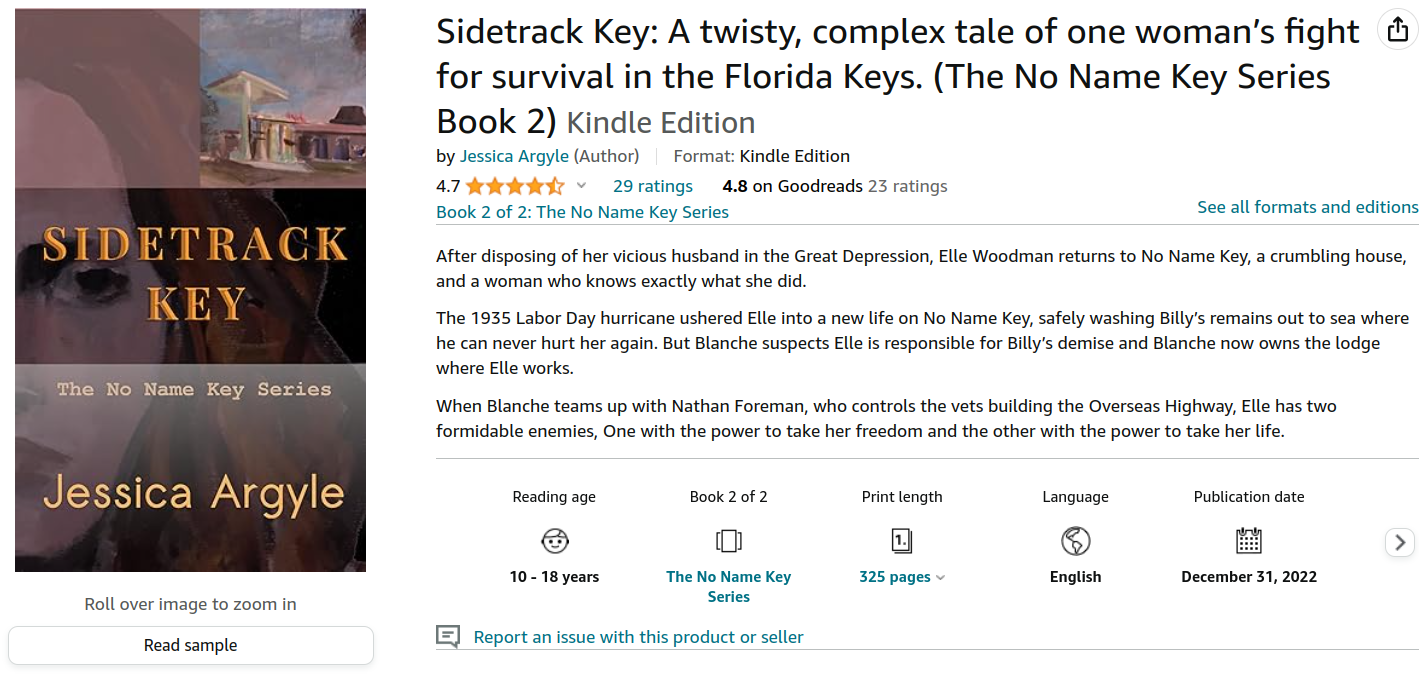Open the Jessica Argyle author link
The height and width of the screenshot is (685, 1425).
(x=514, y=156)
